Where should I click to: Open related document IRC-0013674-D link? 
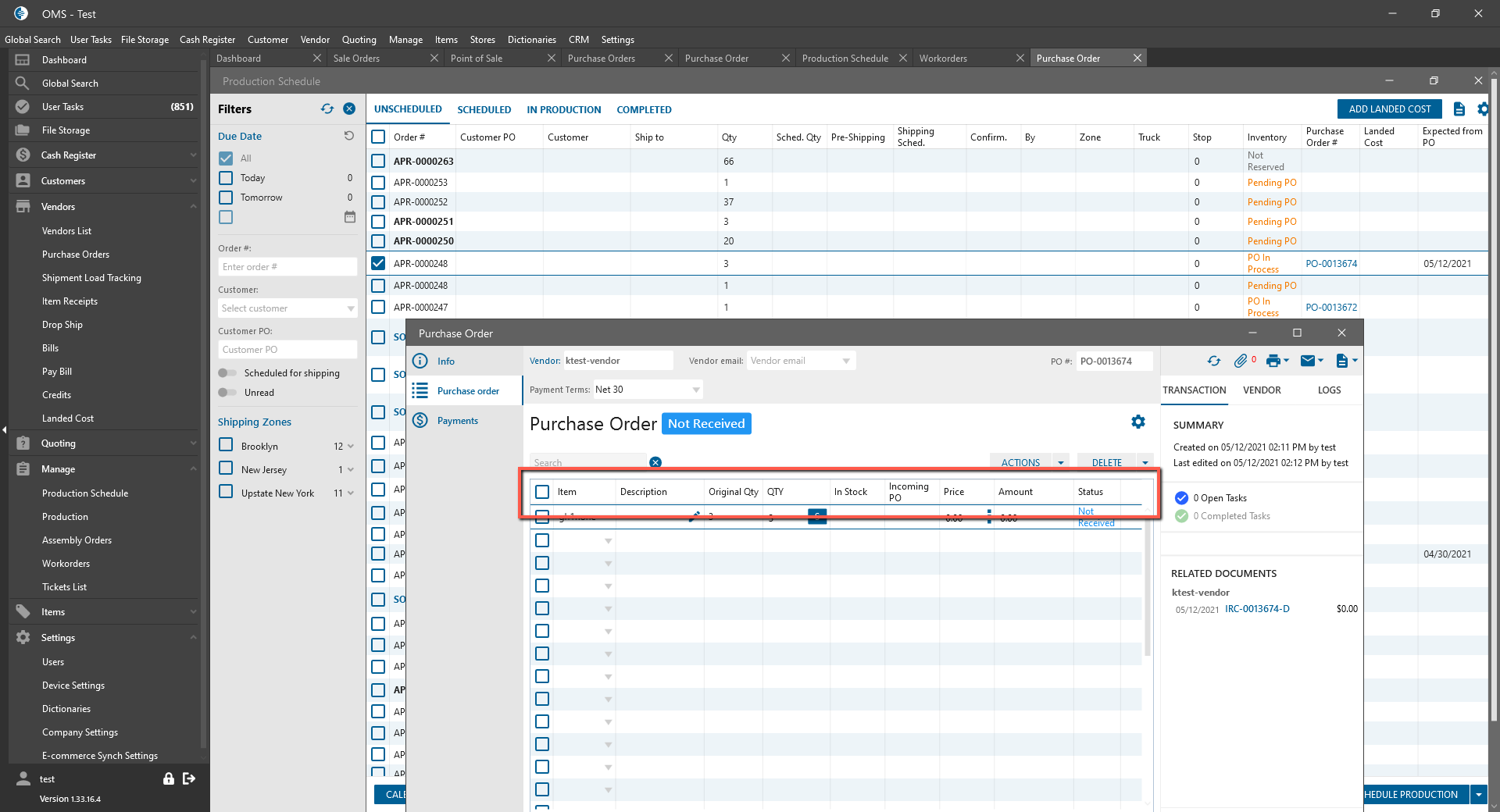[x=1256, y=609]
